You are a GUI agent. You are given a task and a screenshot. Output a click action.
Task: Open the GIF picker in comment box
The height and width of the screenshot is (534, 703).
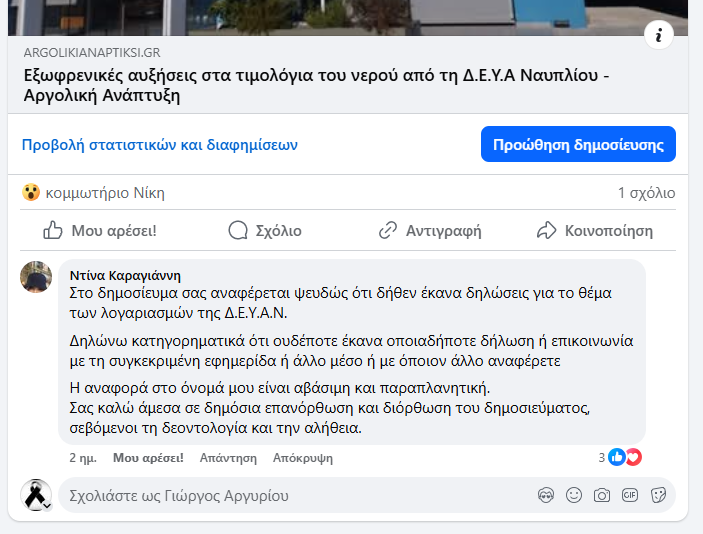click(630, 495)
